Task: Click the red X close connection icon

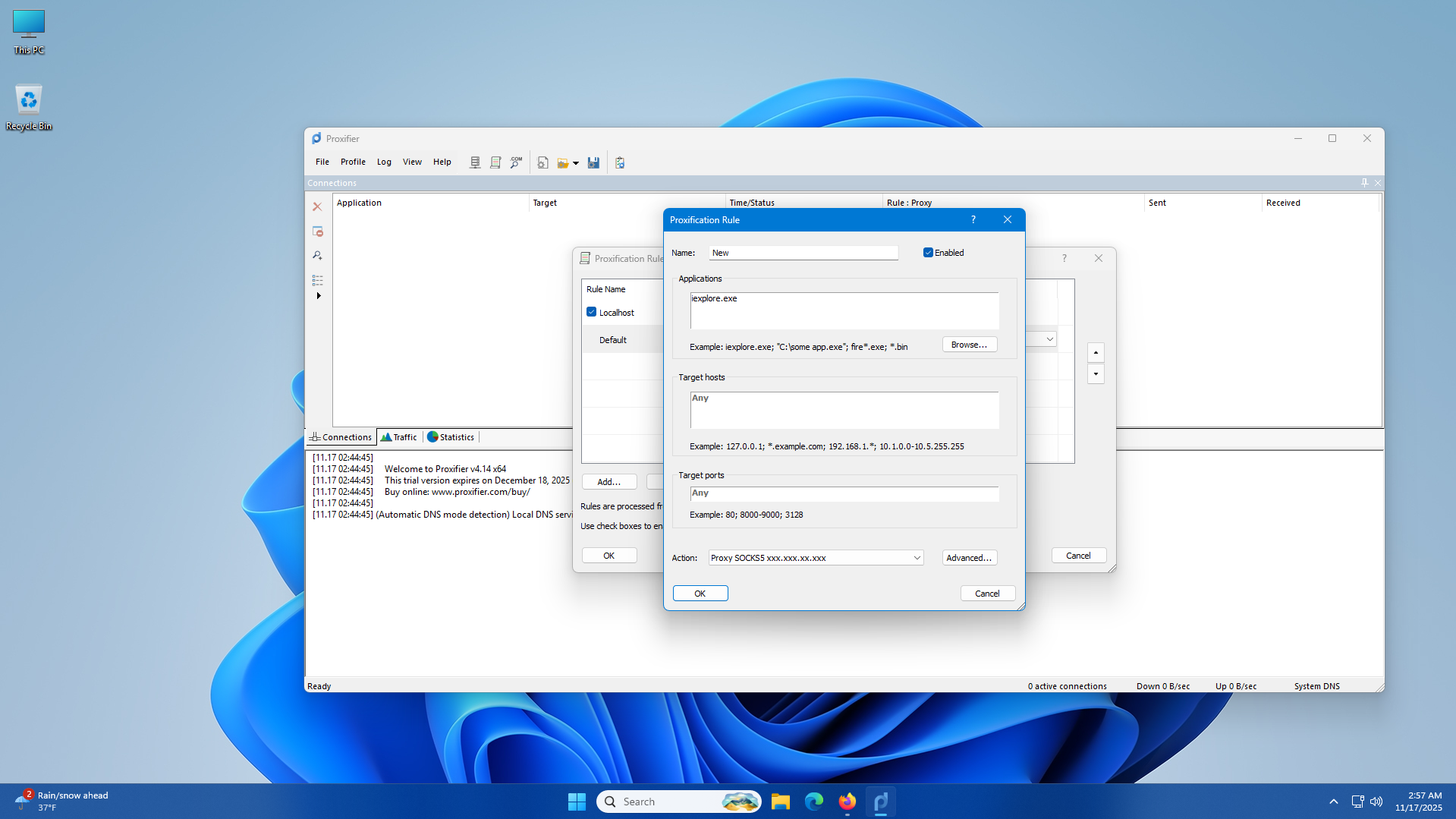Action: (317, 206)
